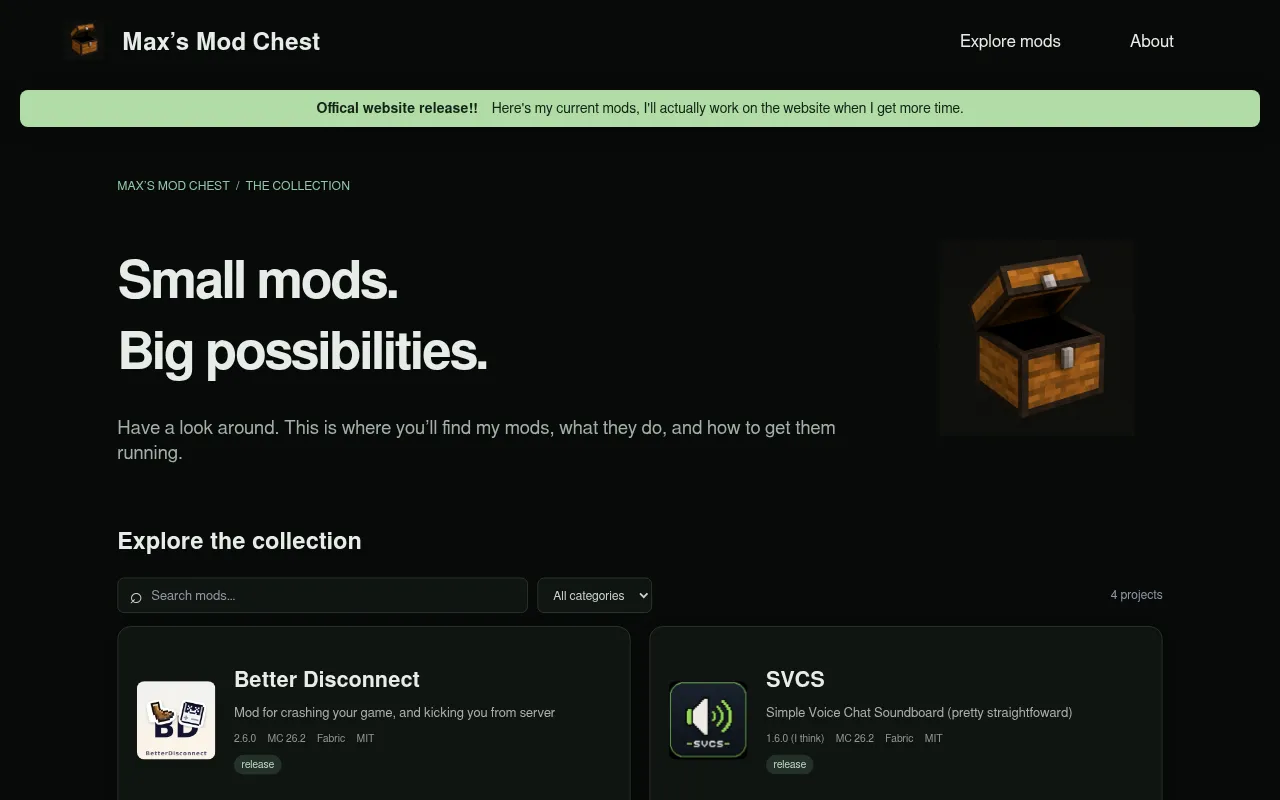Open the All categories dropdown
The image size is (1280, 800).
coord(595,595)
